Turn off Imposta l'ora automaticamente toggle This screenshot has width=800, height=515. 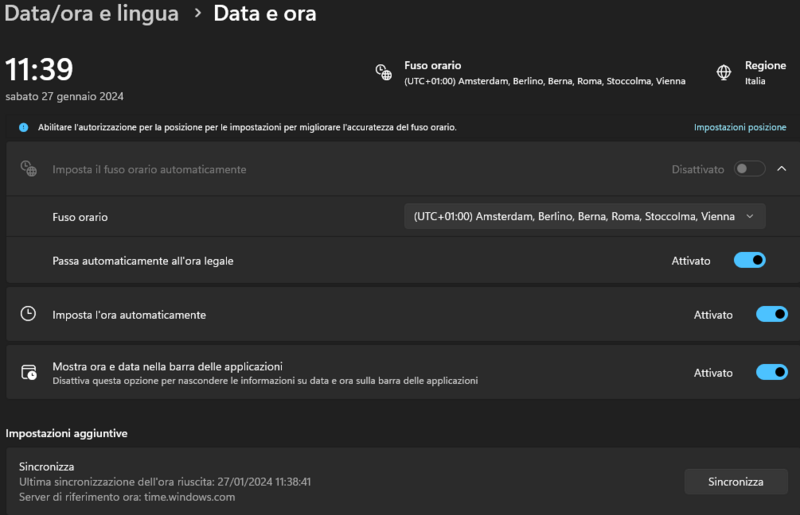pos(772,314)
